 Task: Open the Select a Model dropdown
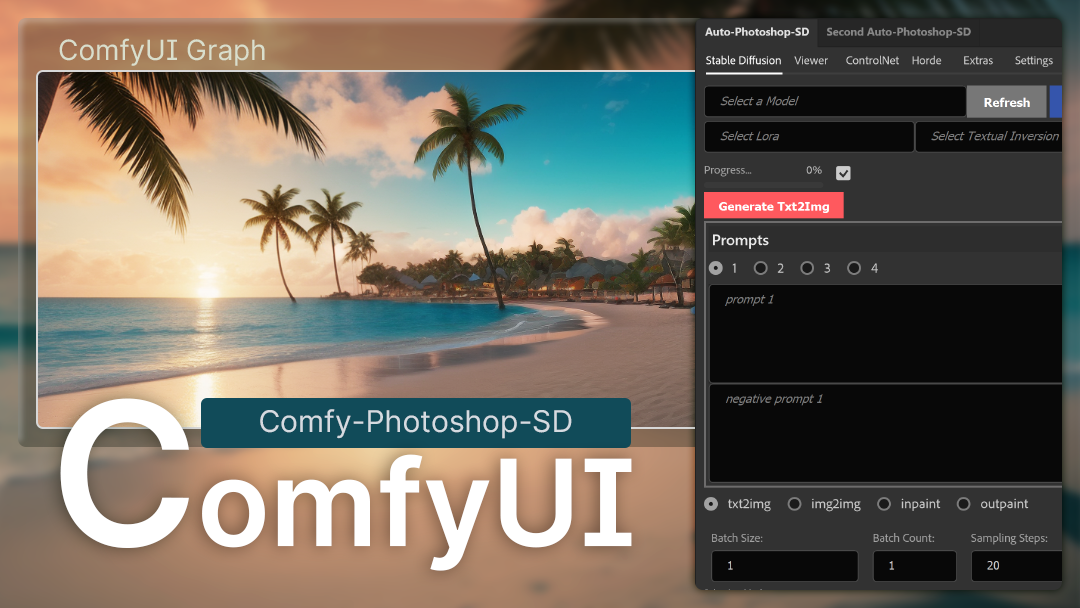point(834,101)
